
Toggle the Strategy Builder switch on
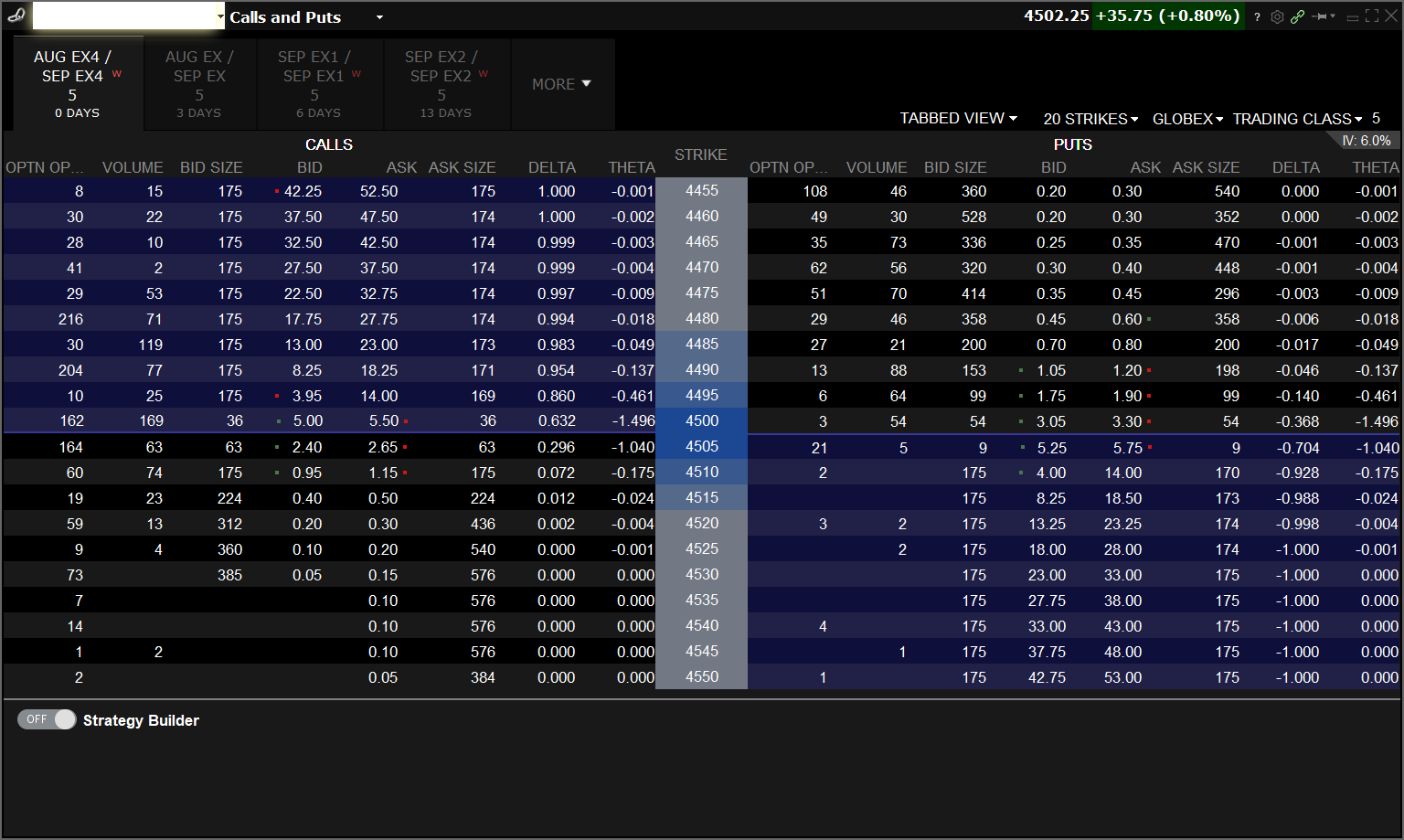click(x=47, y=719)
